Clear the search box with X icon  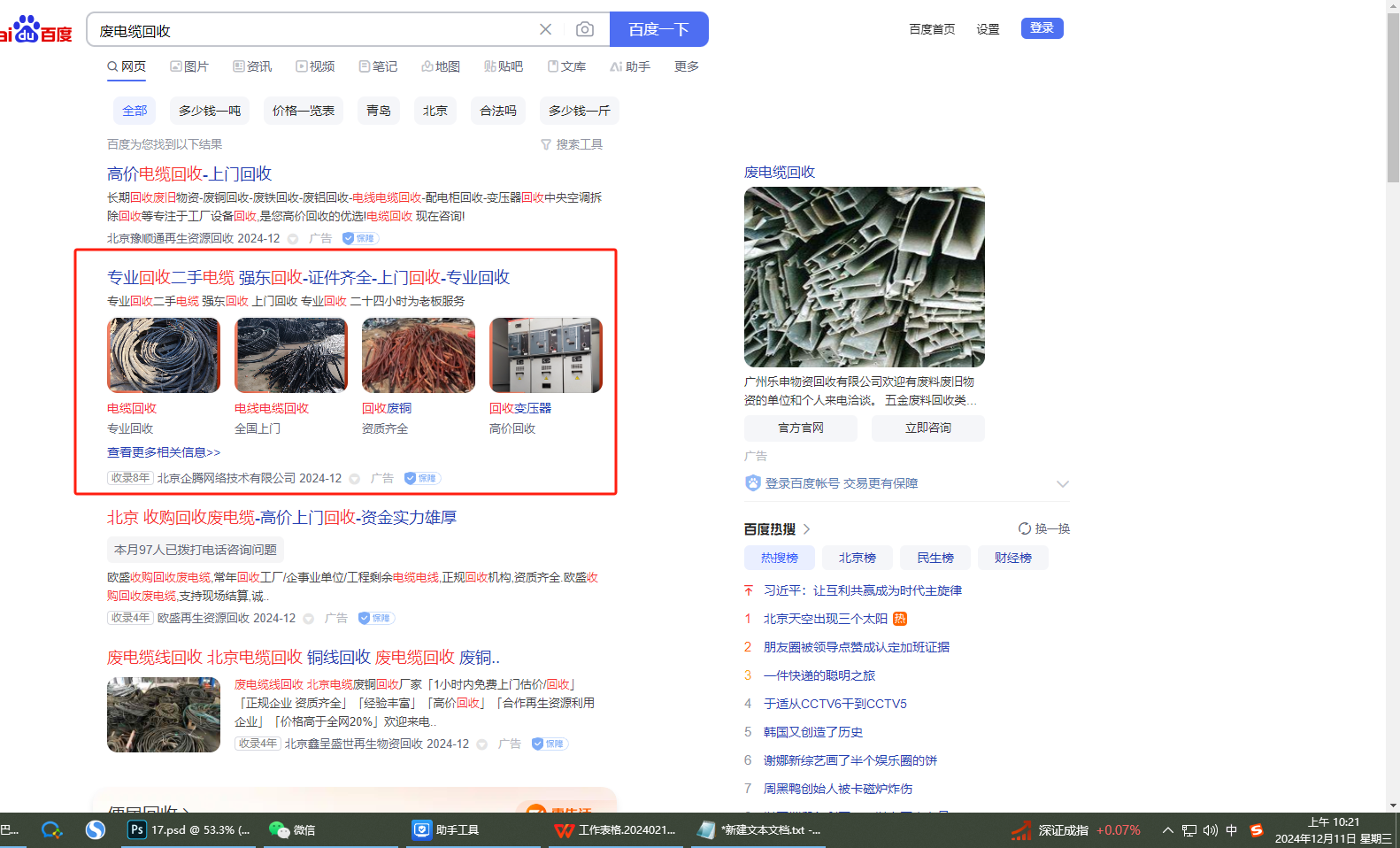point(545,29)
